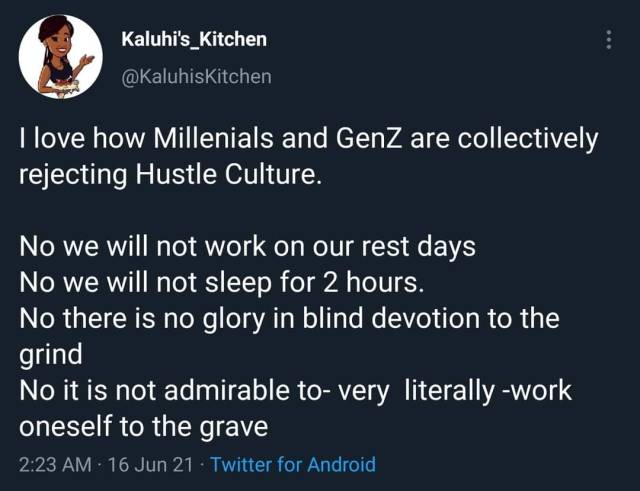This screenshot has width=640, height=491.
Task: Click the 16 Jun 21 date
Action: tap(150, 464)
